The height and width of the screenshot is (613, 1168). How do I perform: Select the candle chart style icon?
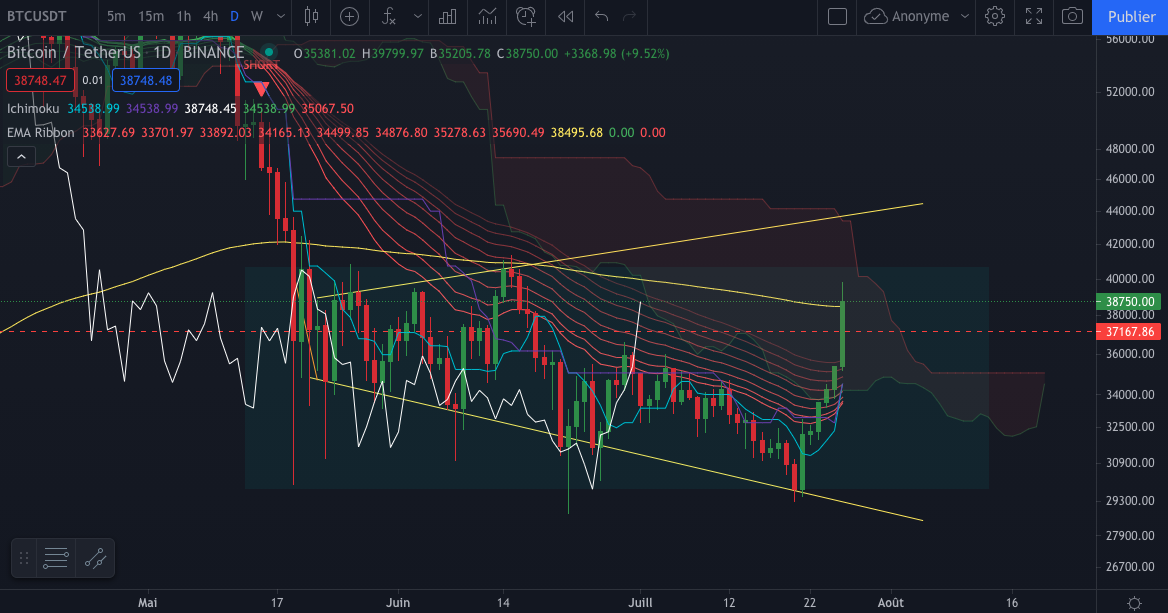pyautogui.click(x=311, y=17)
